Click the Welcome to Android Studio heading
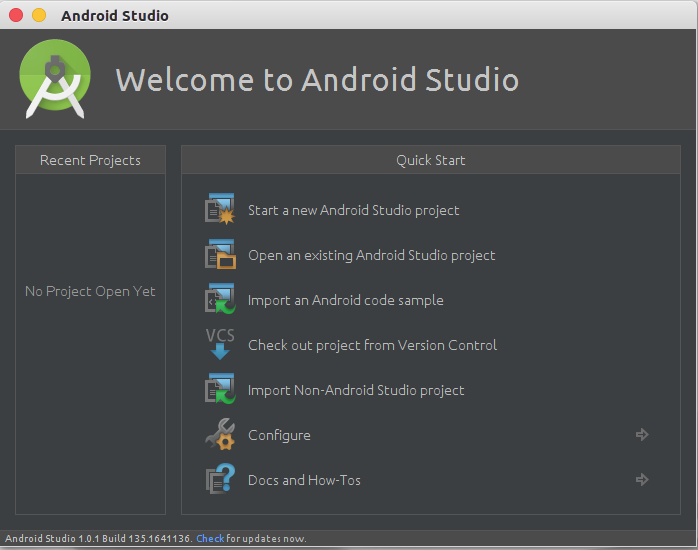Viewport: 698px width, 550px height. point(317,80)
